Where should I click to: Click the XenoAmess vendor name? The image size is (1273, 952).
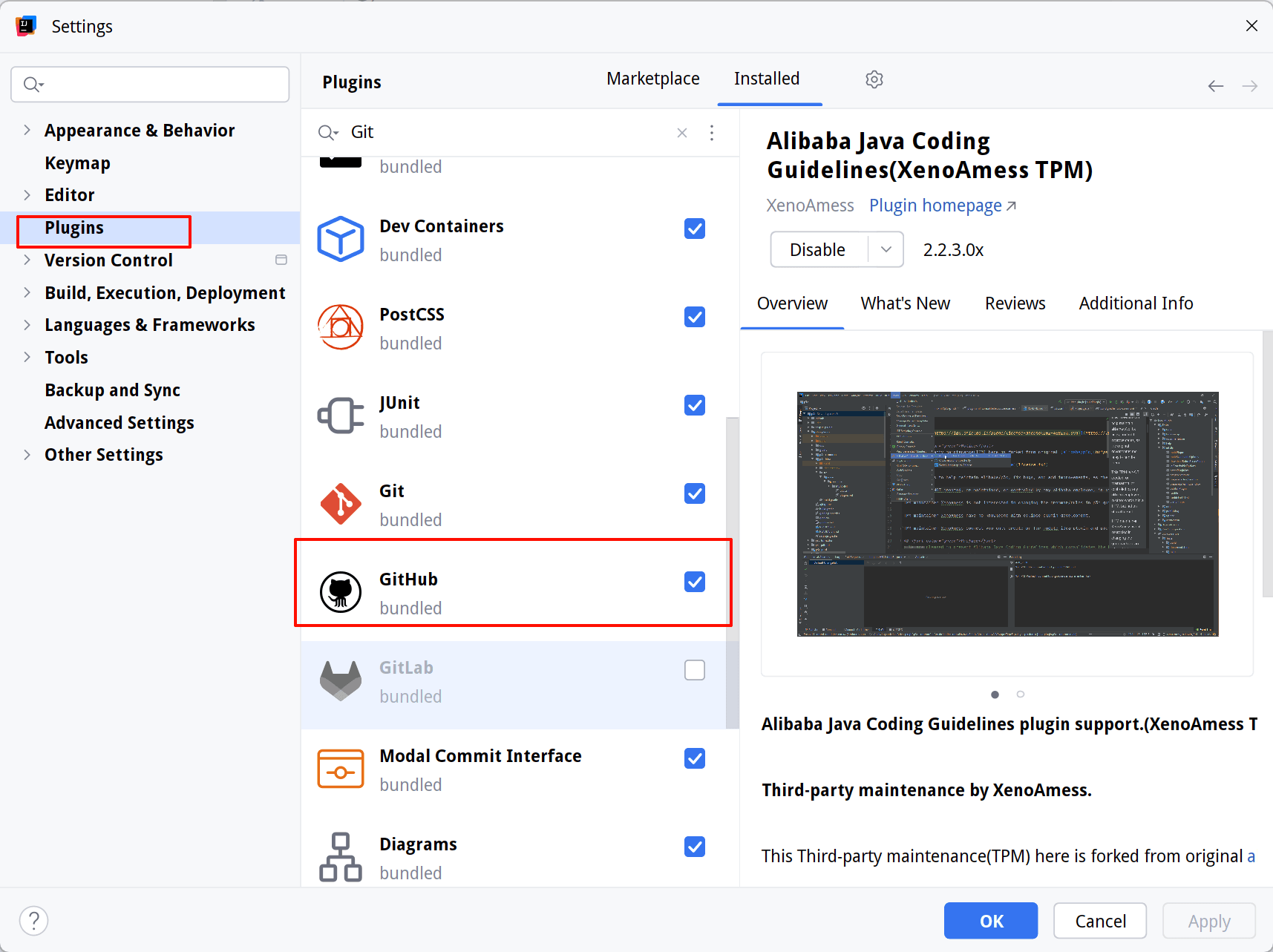pyautogui.click(x=810, y=206)
